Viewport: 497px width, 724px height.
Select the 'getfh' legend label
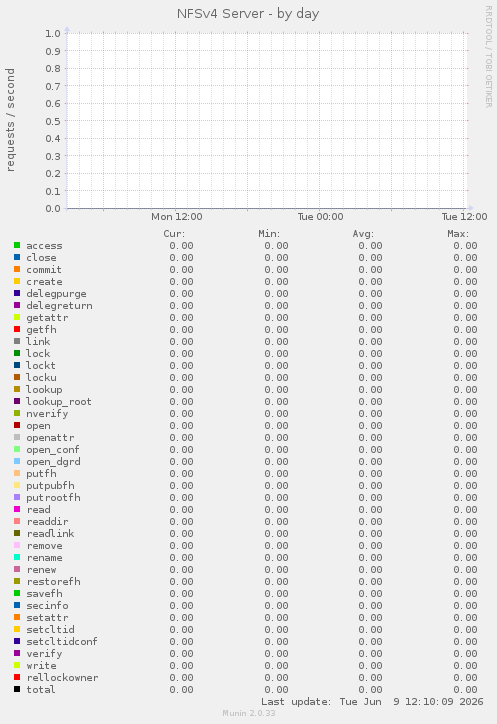click(x=41, y=330)
